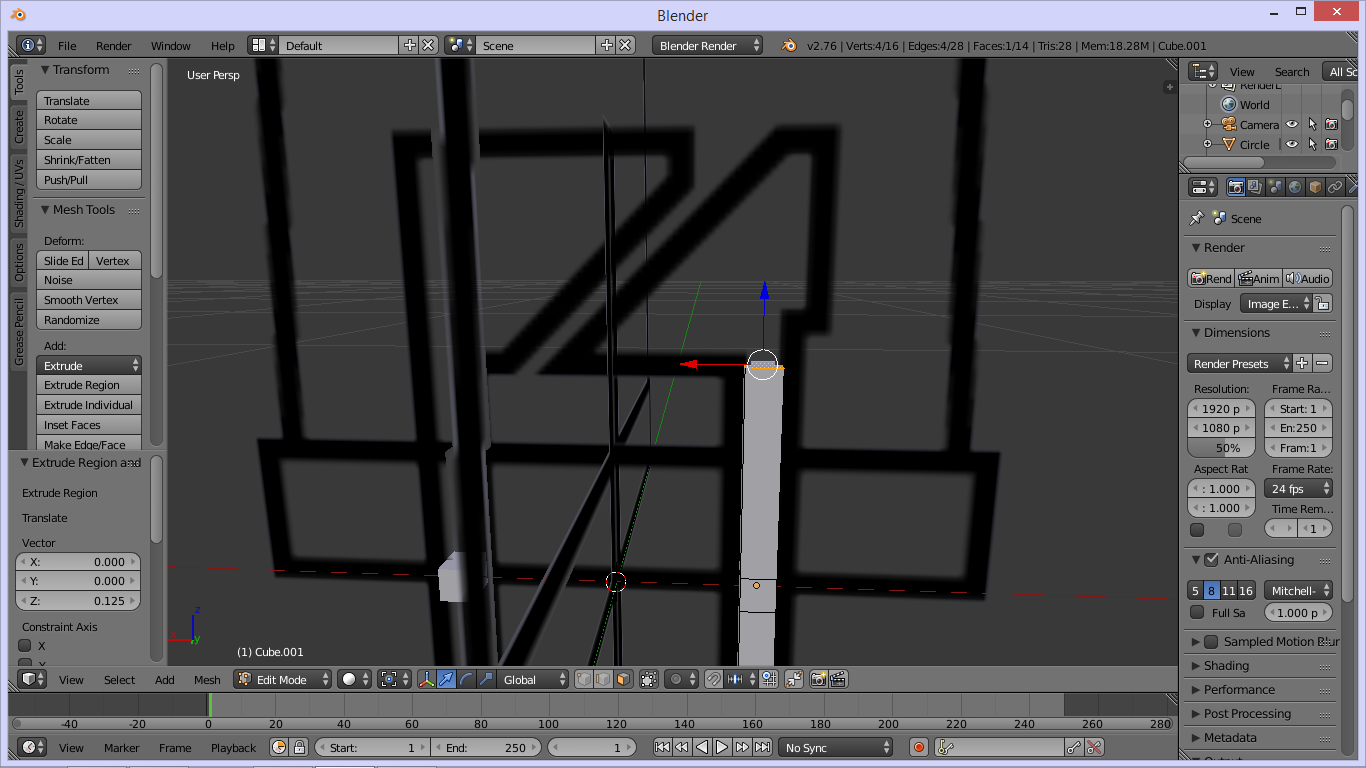The width and height of the screenshot is (1366, 768).
Task: Click the record keyframe button
Action: coord(919,747)
